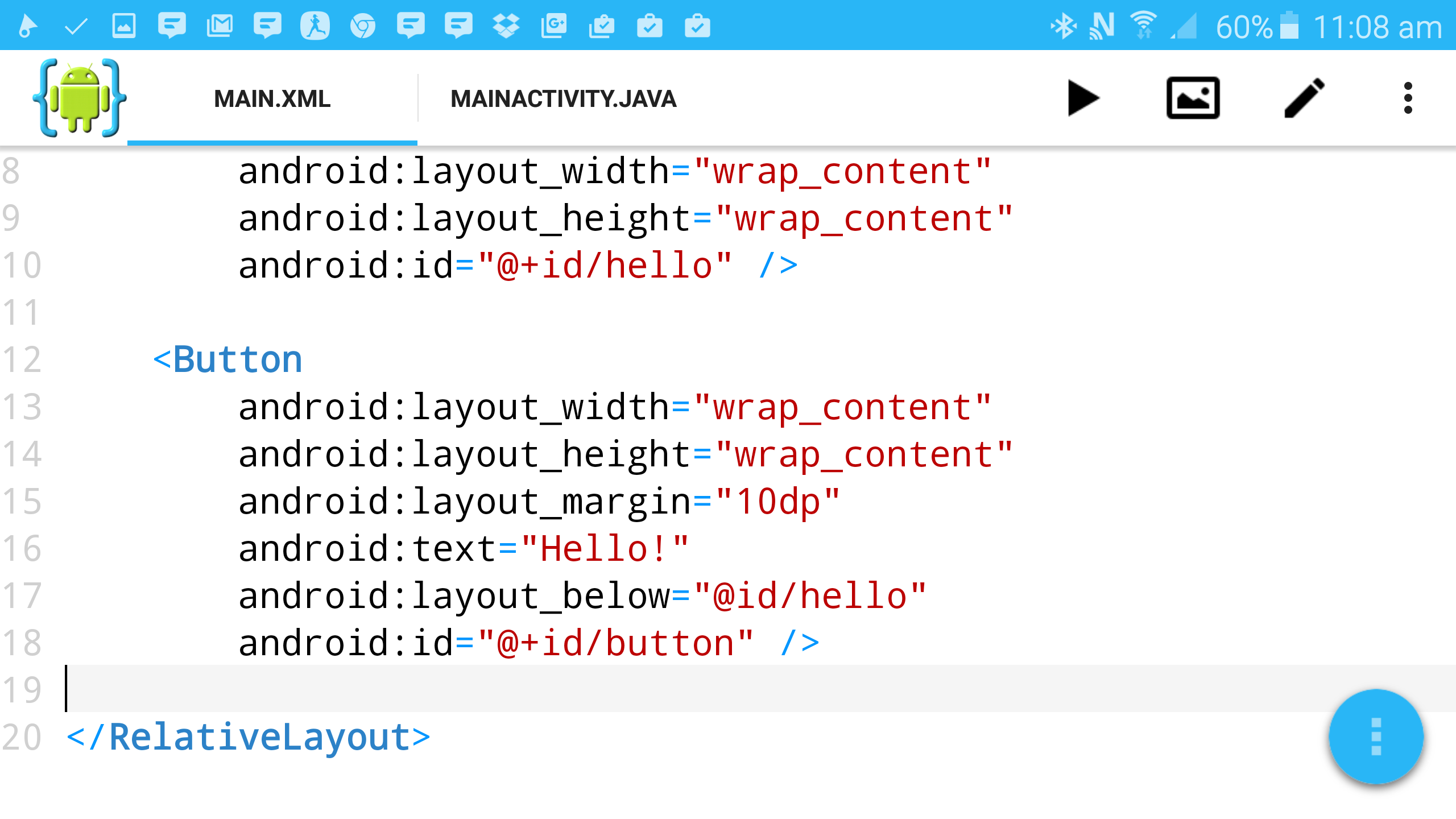Click the "@+id/button" value on line 18
The height and width of the screenshot is (819, 1456).
click(x=615, y=643)
